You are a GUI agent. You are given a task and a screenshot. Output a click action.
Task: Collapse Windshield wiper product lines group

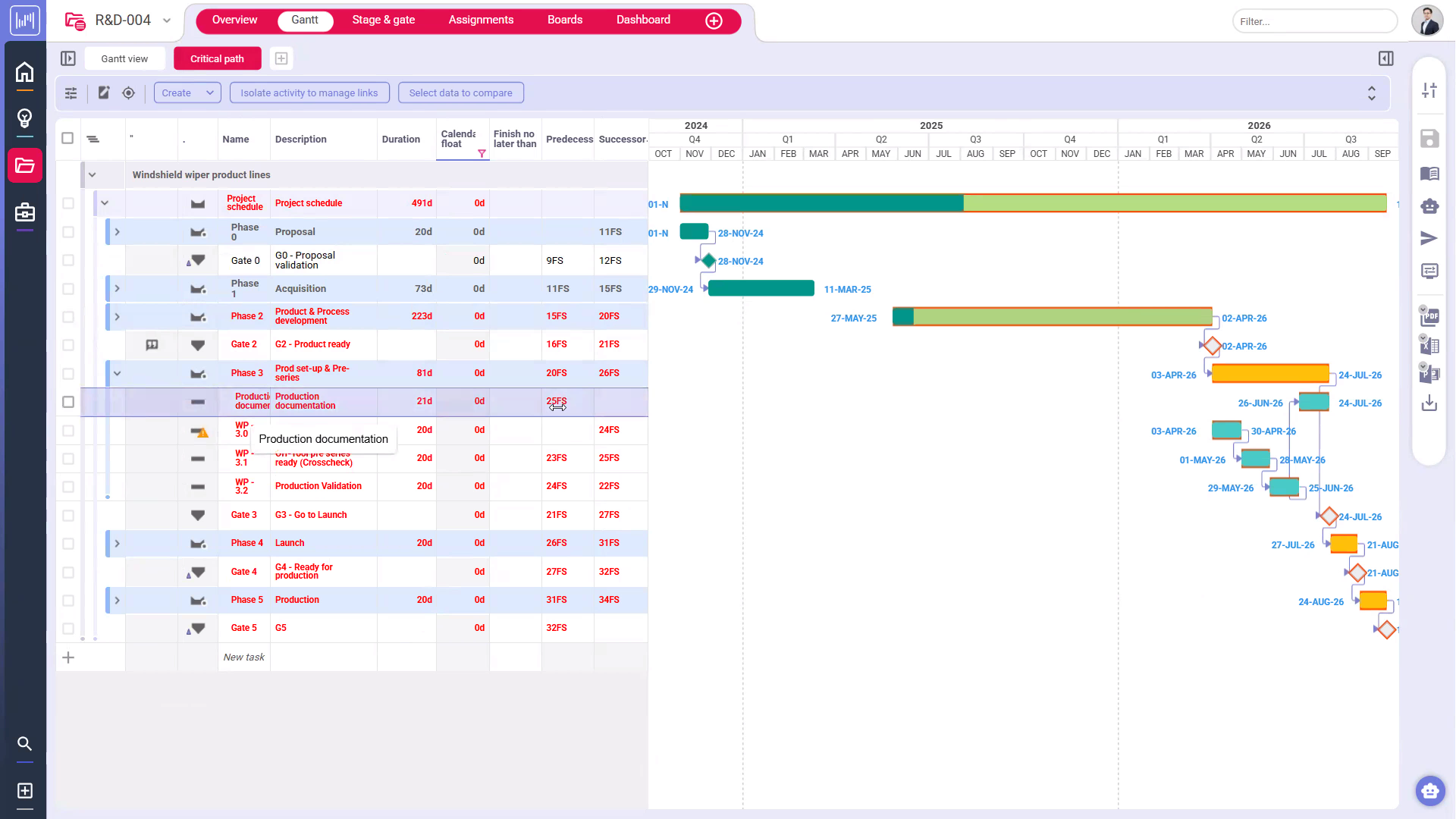tap(92, 175)
